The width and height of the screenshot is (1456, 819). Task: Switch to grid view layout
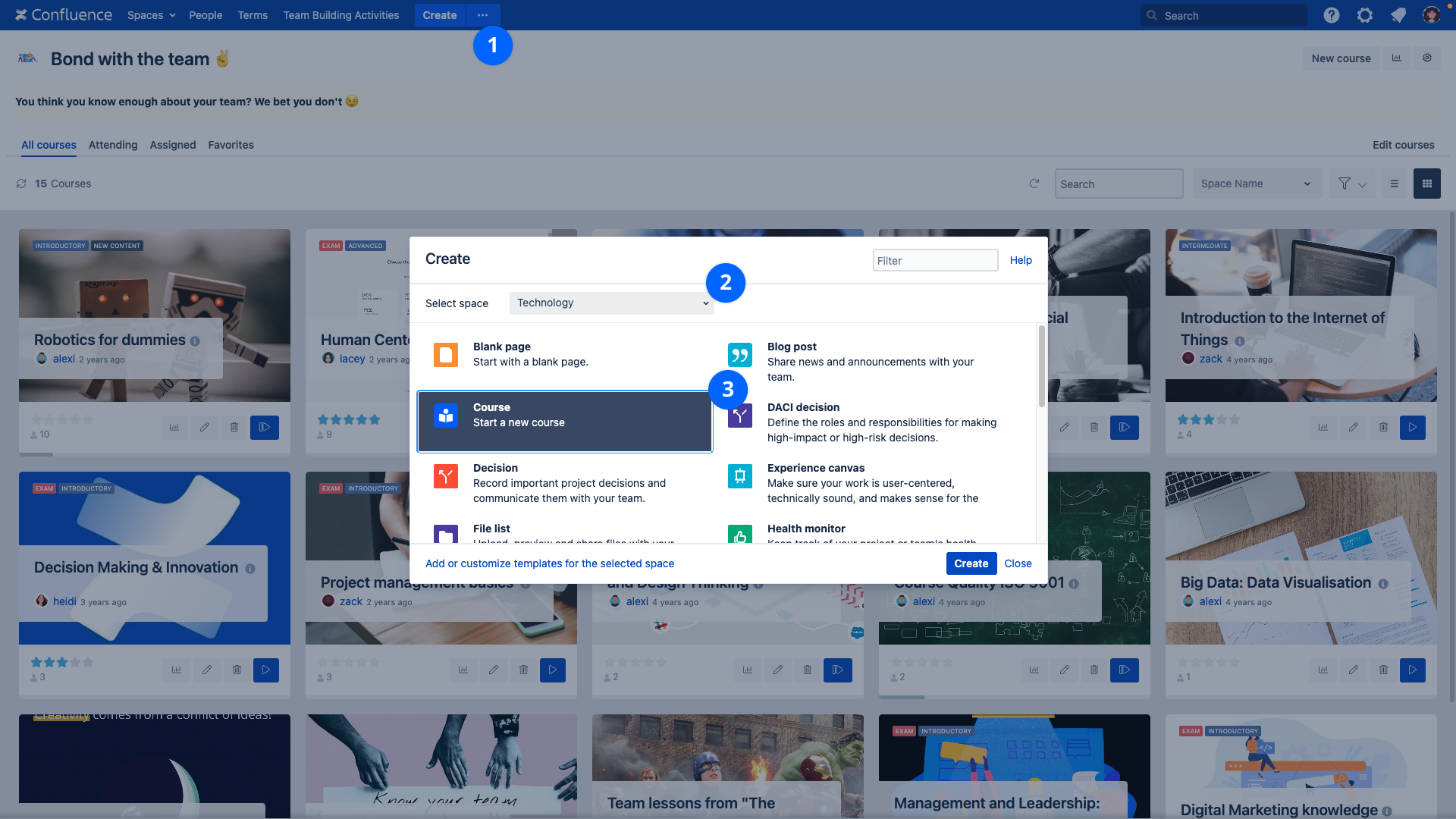(1426, 184)
